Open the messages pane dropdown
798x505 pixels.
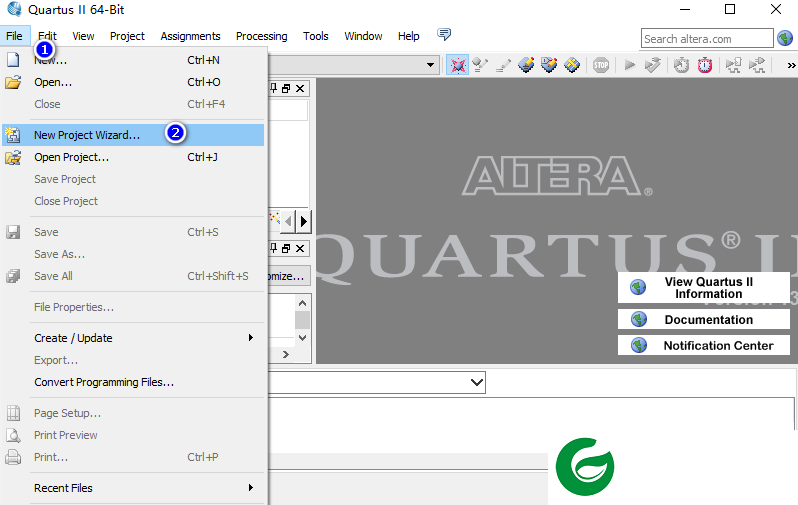(x=476, y=382)
